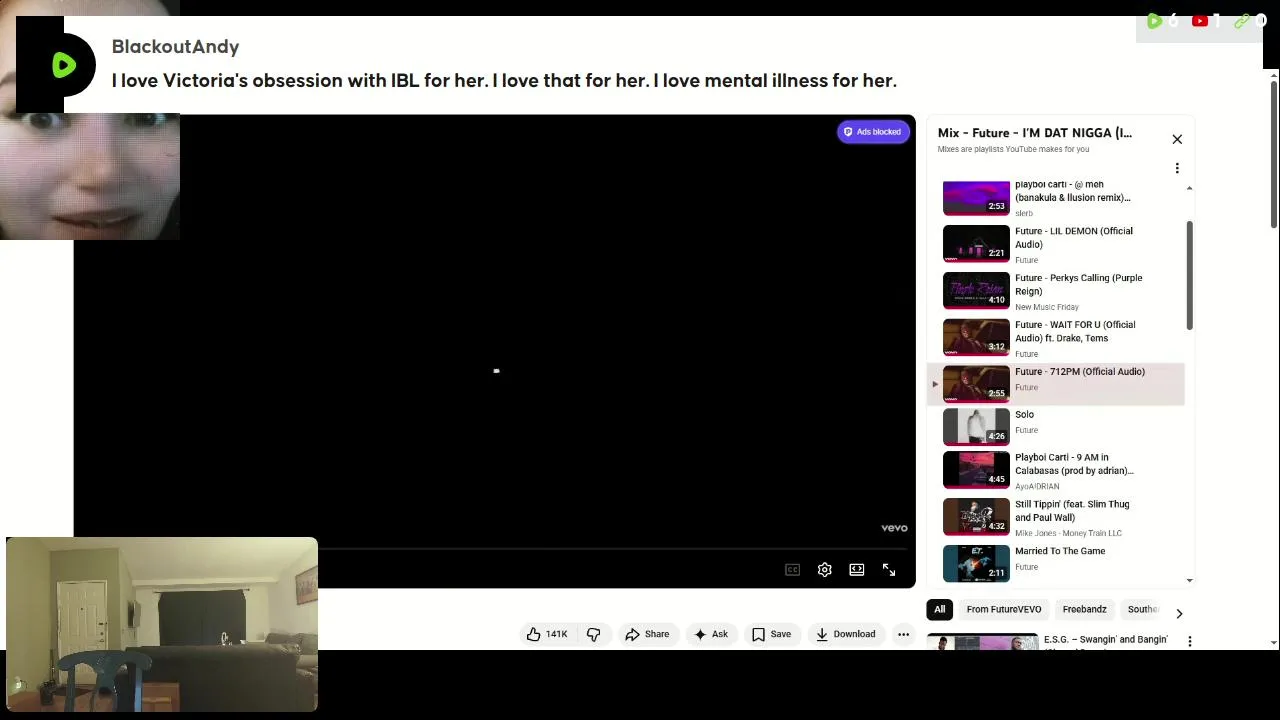The height and width of the screenshot is (720, 1280).
Task: Toggle closed captions on the player
Action: (792, 570)
